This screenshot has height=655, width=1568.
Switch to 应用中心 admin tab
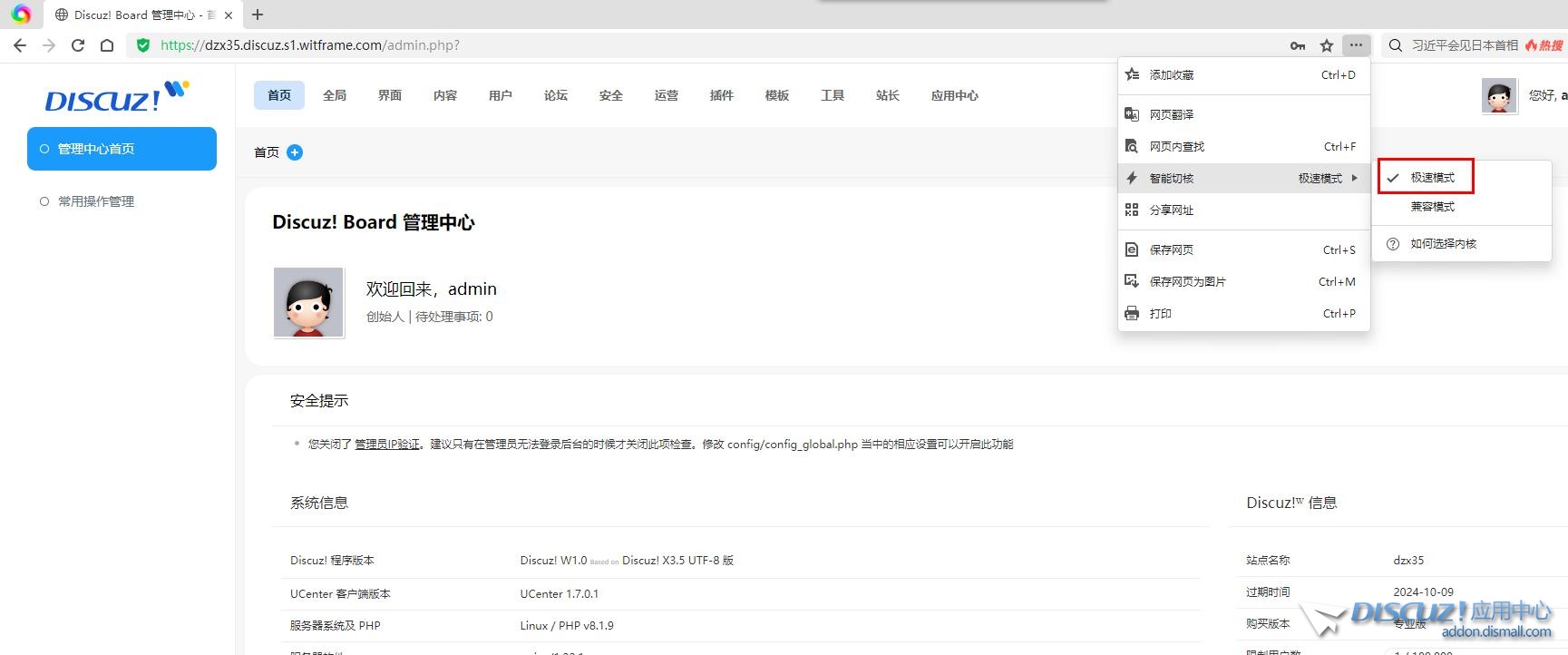(955, 95)
